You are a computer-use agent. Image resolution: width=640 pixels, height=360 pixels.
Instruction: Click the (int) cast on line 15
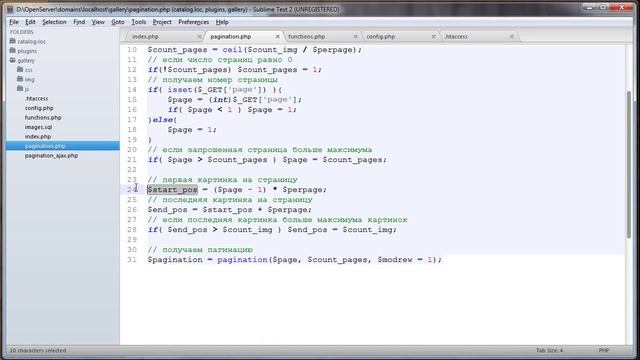220,100
